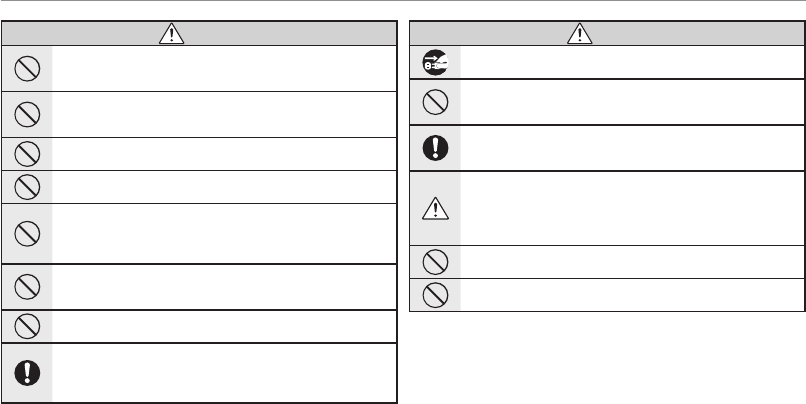The width and height of the screenshot is (806, 404).
Task: Select the third prohibition icon in left table
Action: [x=27, y=153]
